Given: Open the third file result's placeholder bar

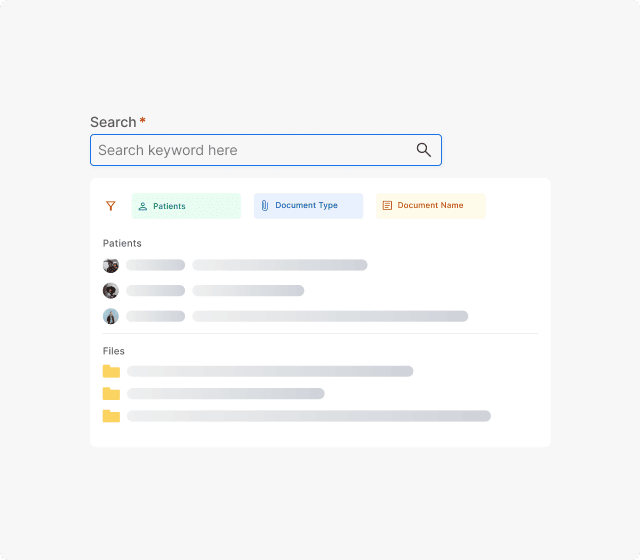Looking at the screenshot, I should click(308, 416).
